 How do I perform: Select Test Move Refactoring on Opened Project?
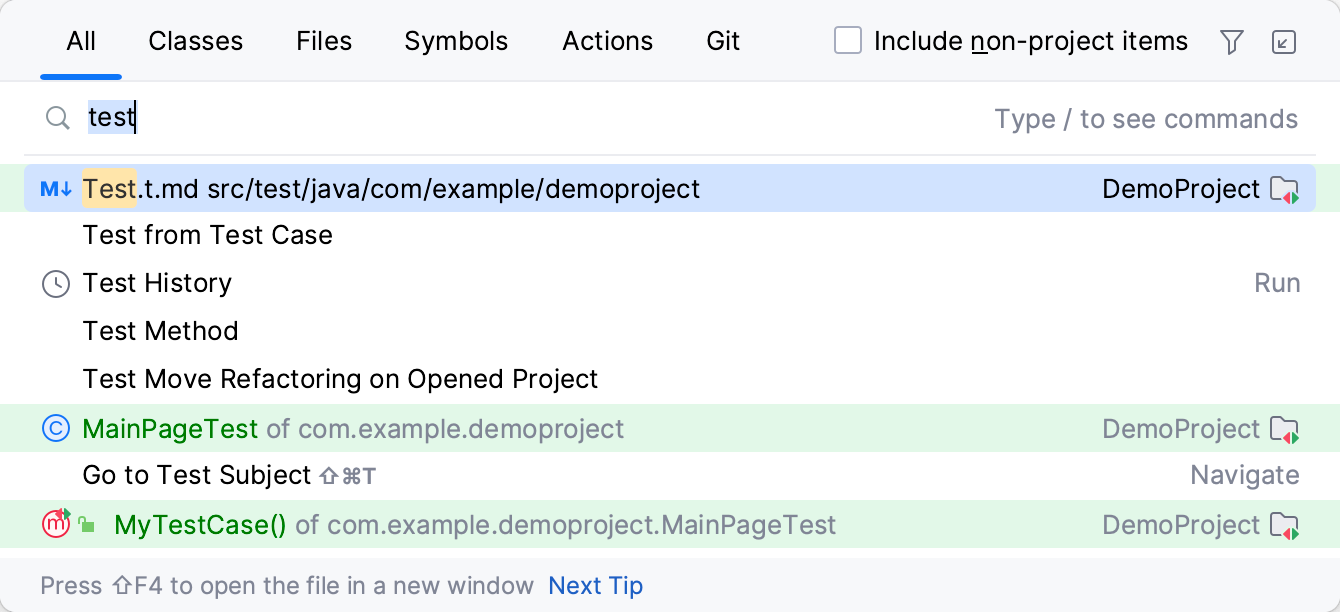pos(340,380)
